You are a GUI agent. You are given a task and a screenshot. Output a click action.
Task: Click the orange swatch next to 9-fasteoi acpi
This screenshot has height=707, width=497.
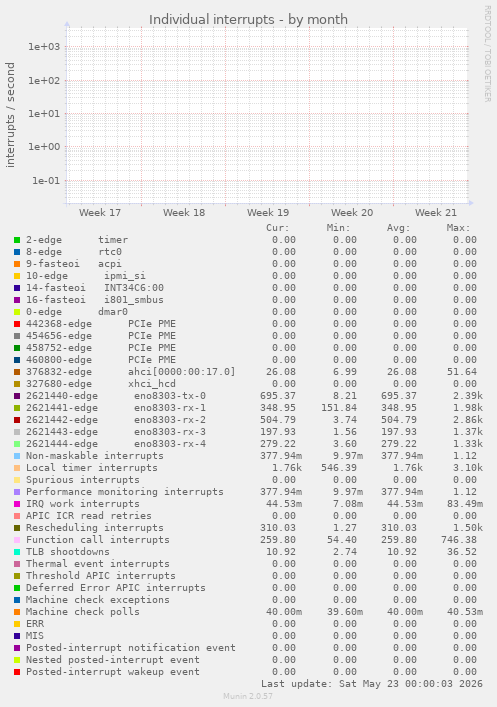click(x=17, y=264)
